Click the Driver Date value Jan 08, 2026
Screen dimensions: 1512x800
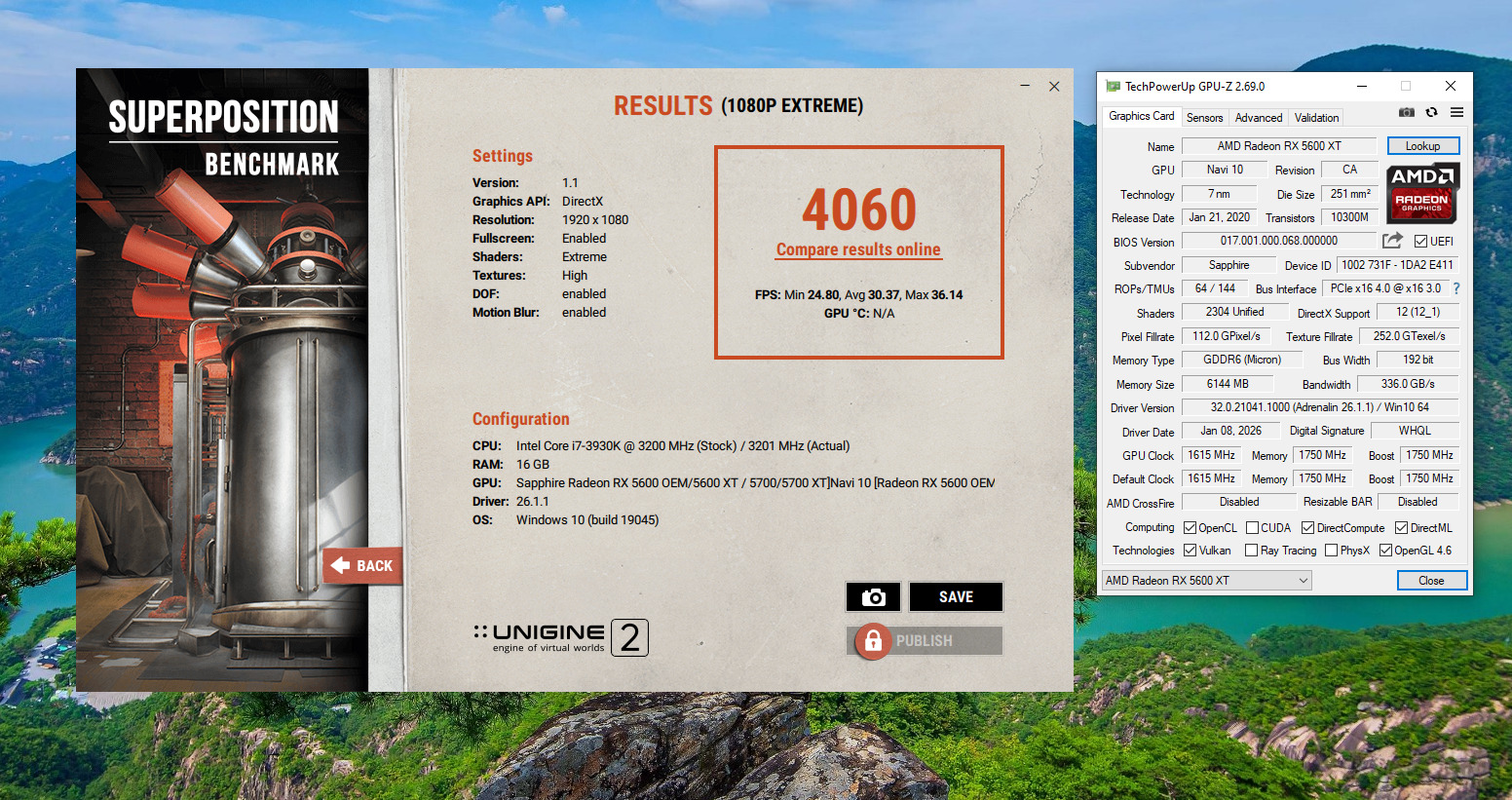point(1230,431)
